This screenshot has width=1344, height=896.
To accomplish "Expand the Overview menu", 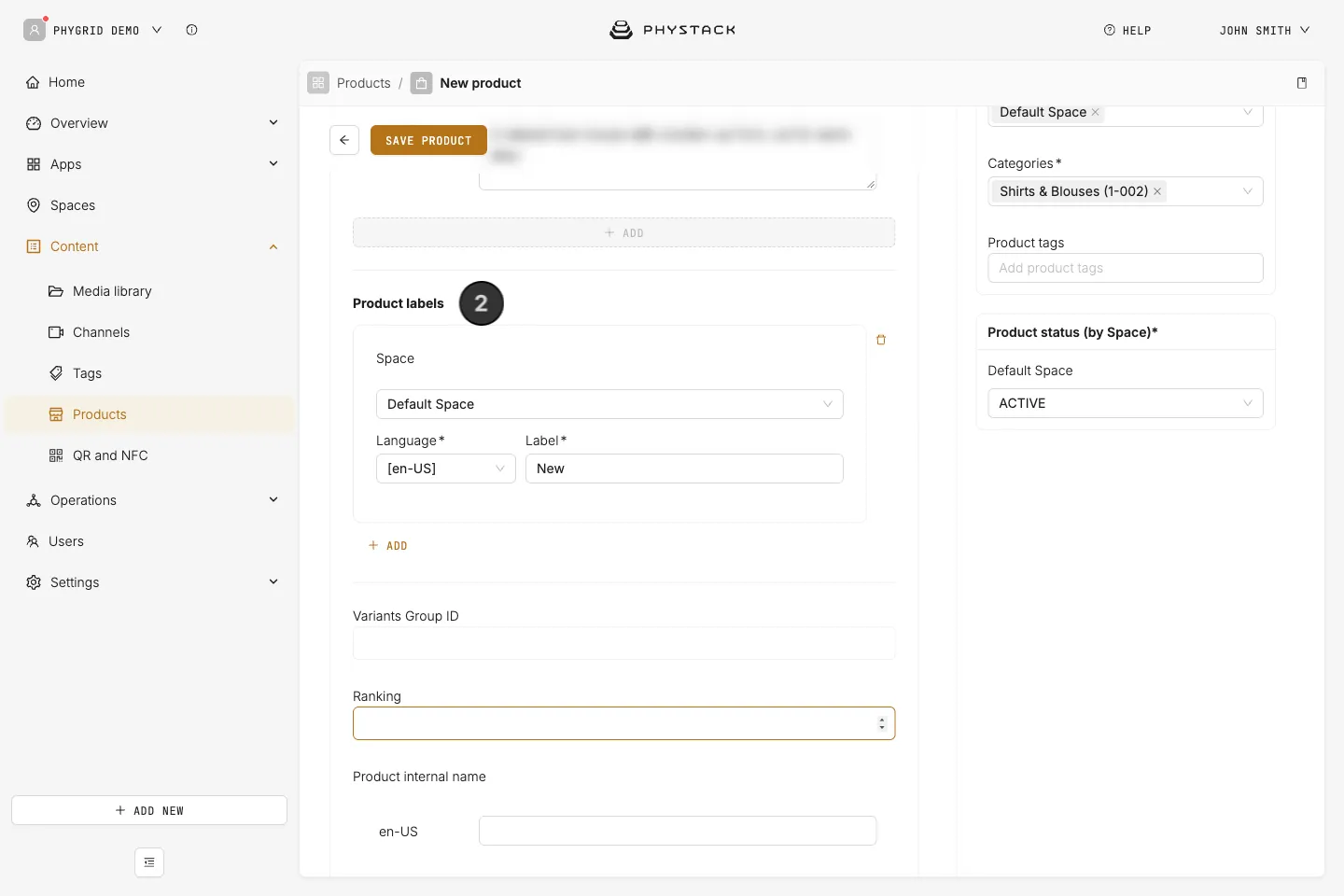I will point(273,122).
